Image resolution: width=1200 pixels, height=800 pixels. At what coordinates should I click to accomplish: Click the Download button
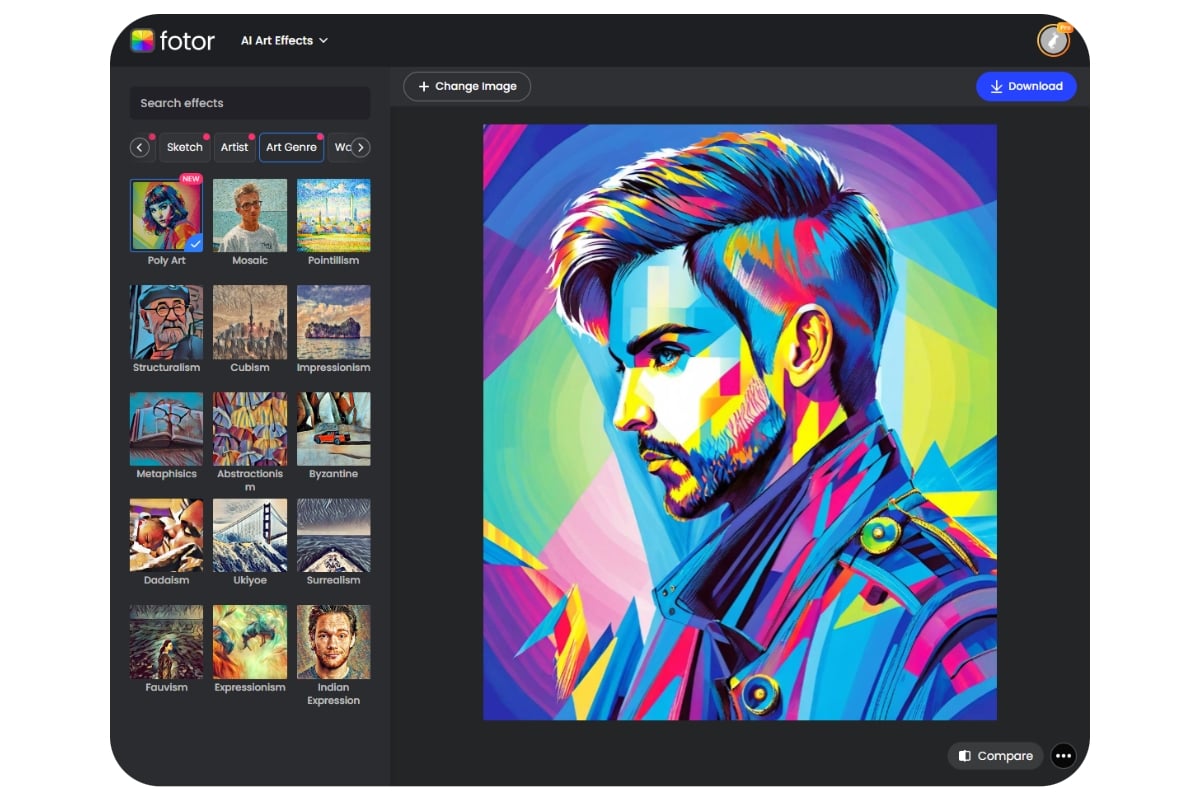pyautogui.click(x=1026, y=86)
